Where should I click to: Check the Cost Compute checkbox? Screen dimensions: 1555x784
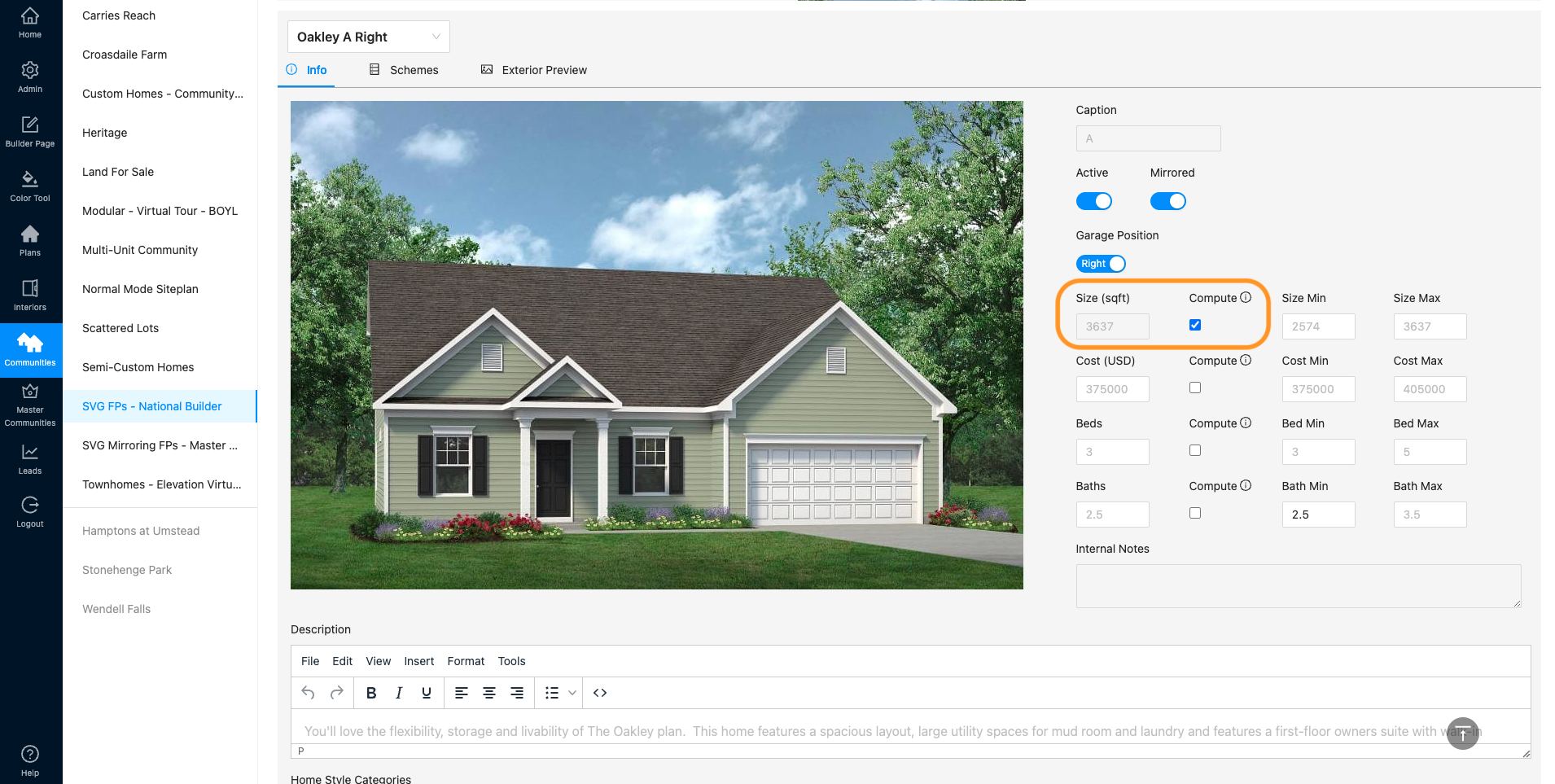point(1195,388)
